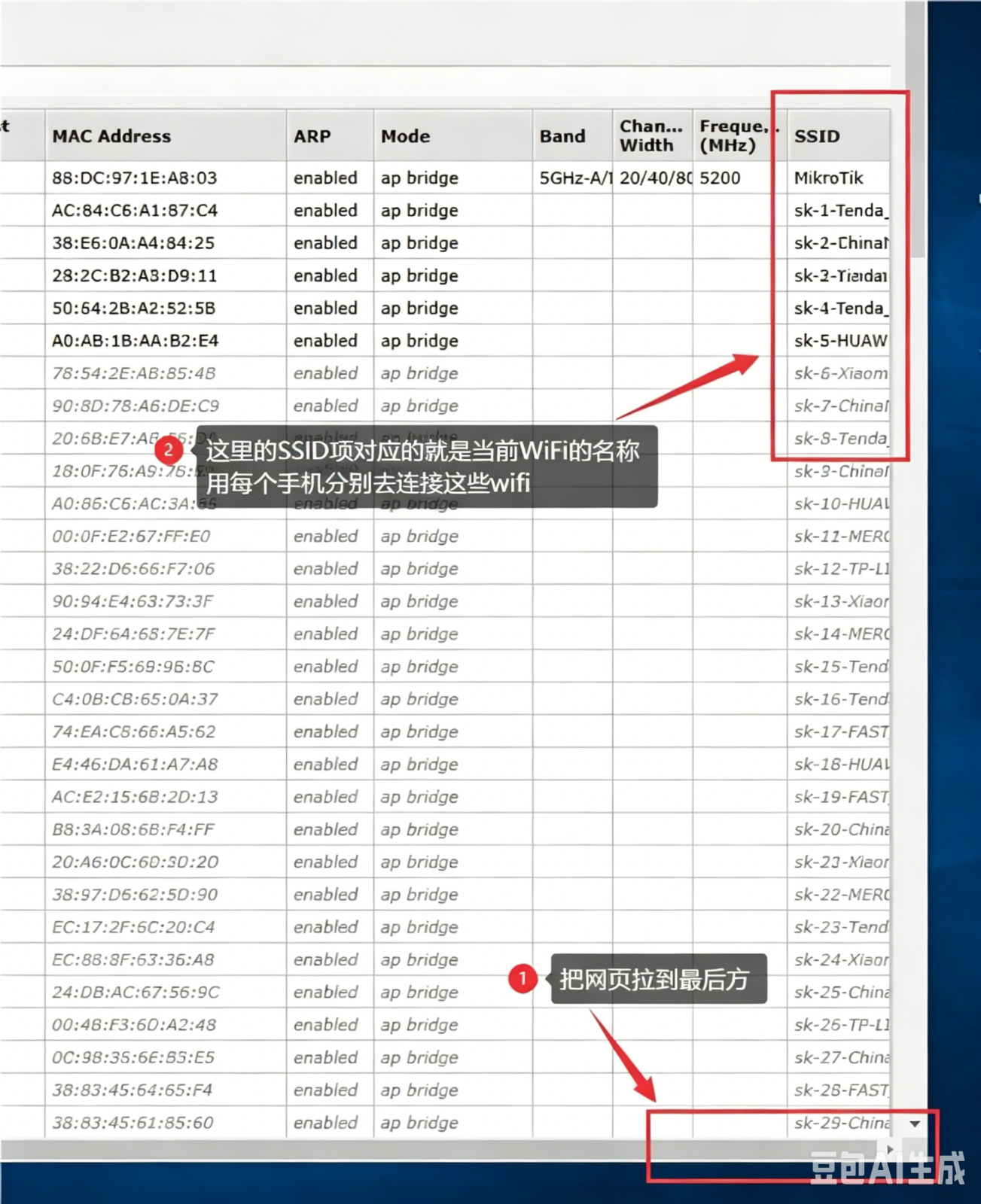The height and width of the screenshot is (1204, 981).
Task: Sort table by Band column header
Action: tap(573, 135)
